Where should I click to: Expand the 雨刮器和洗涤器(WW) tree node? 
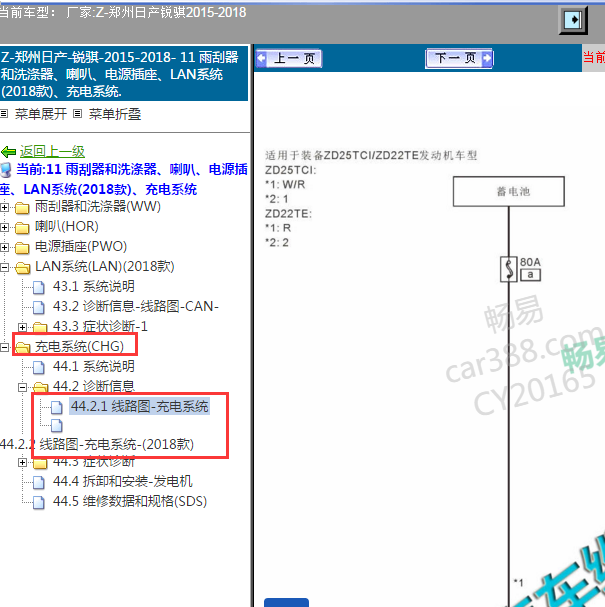4,207
